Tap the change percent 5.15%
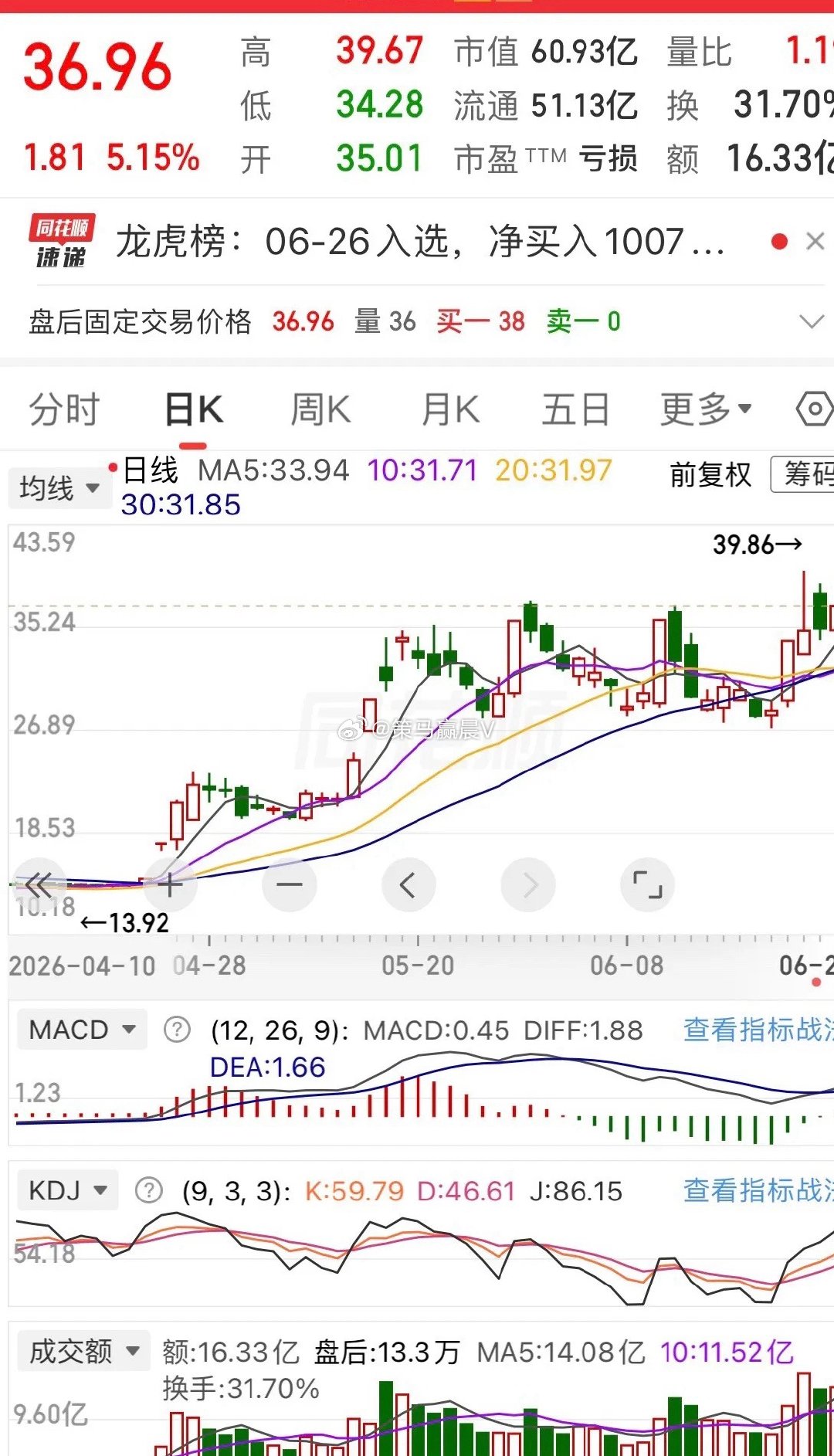The image size is (834, 1456). (x=153, y=158)
